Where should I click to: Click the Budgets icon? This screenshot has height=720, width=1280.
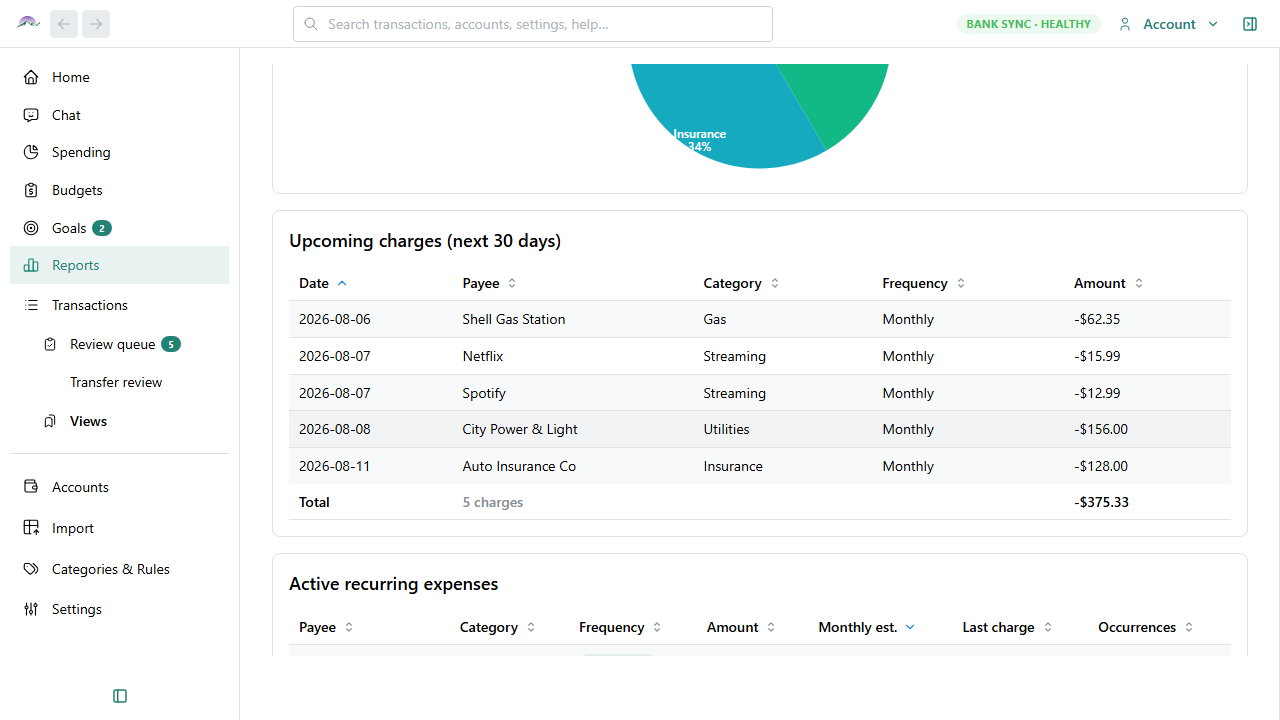pos(31,190)
